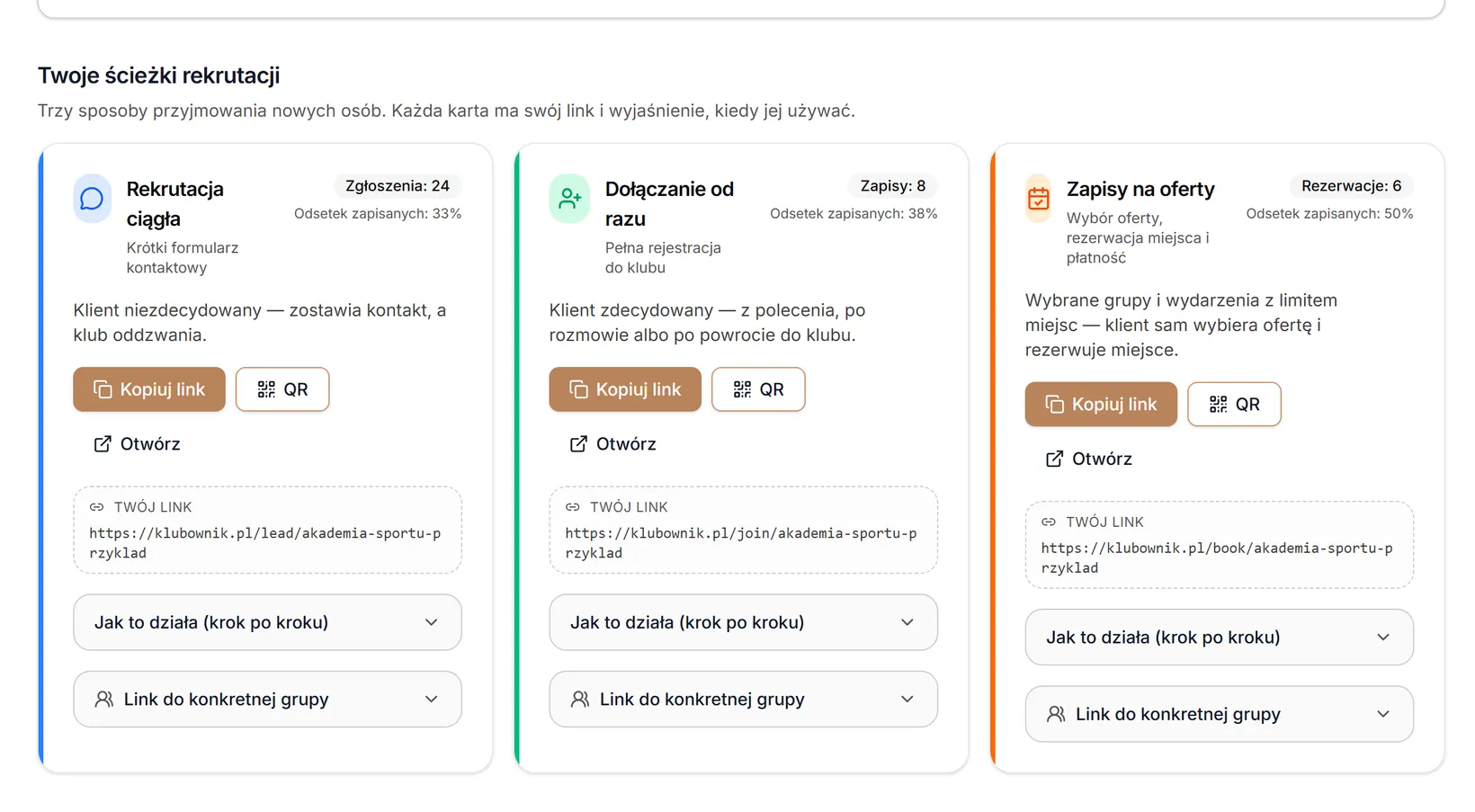Open the Dołączanie od razu link via Otwórz
The height and width of the screenshot is (812, 1475).
tap(612, 444)
